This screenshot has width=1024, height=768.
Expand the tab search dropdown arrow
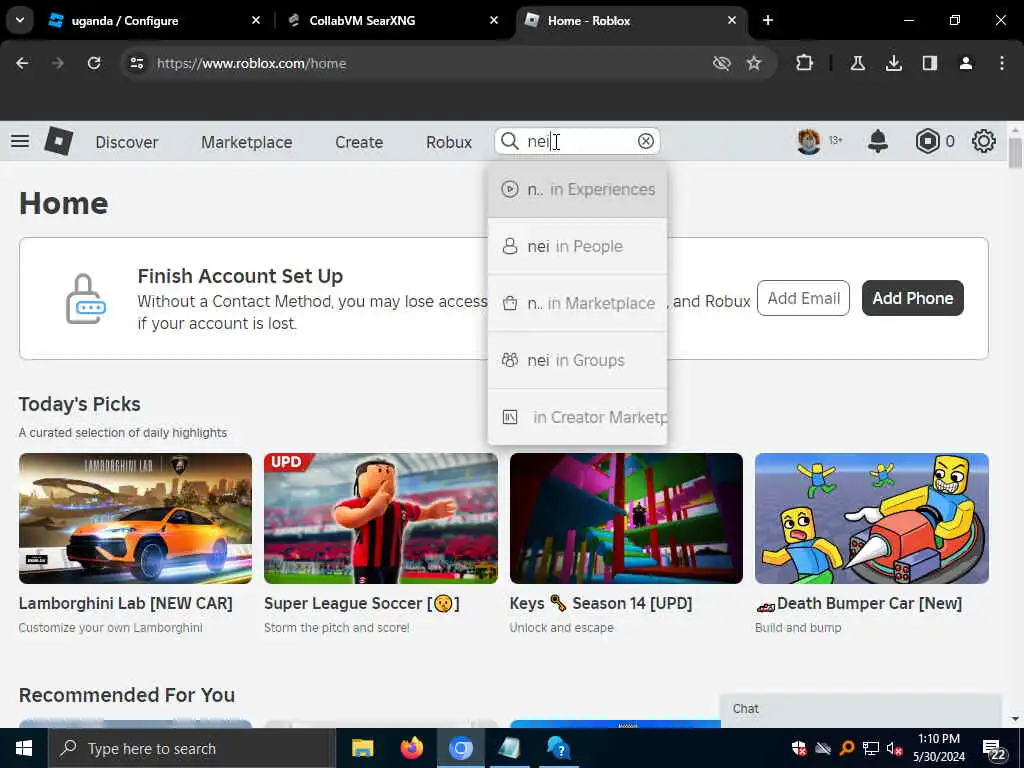click(x=20, y=20)
